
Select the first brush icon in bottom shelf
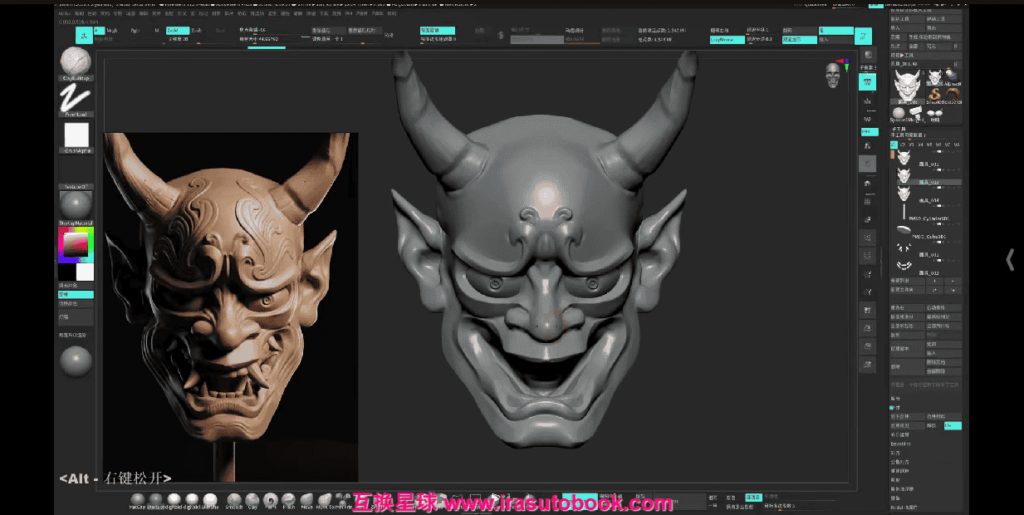coord(137,501)
